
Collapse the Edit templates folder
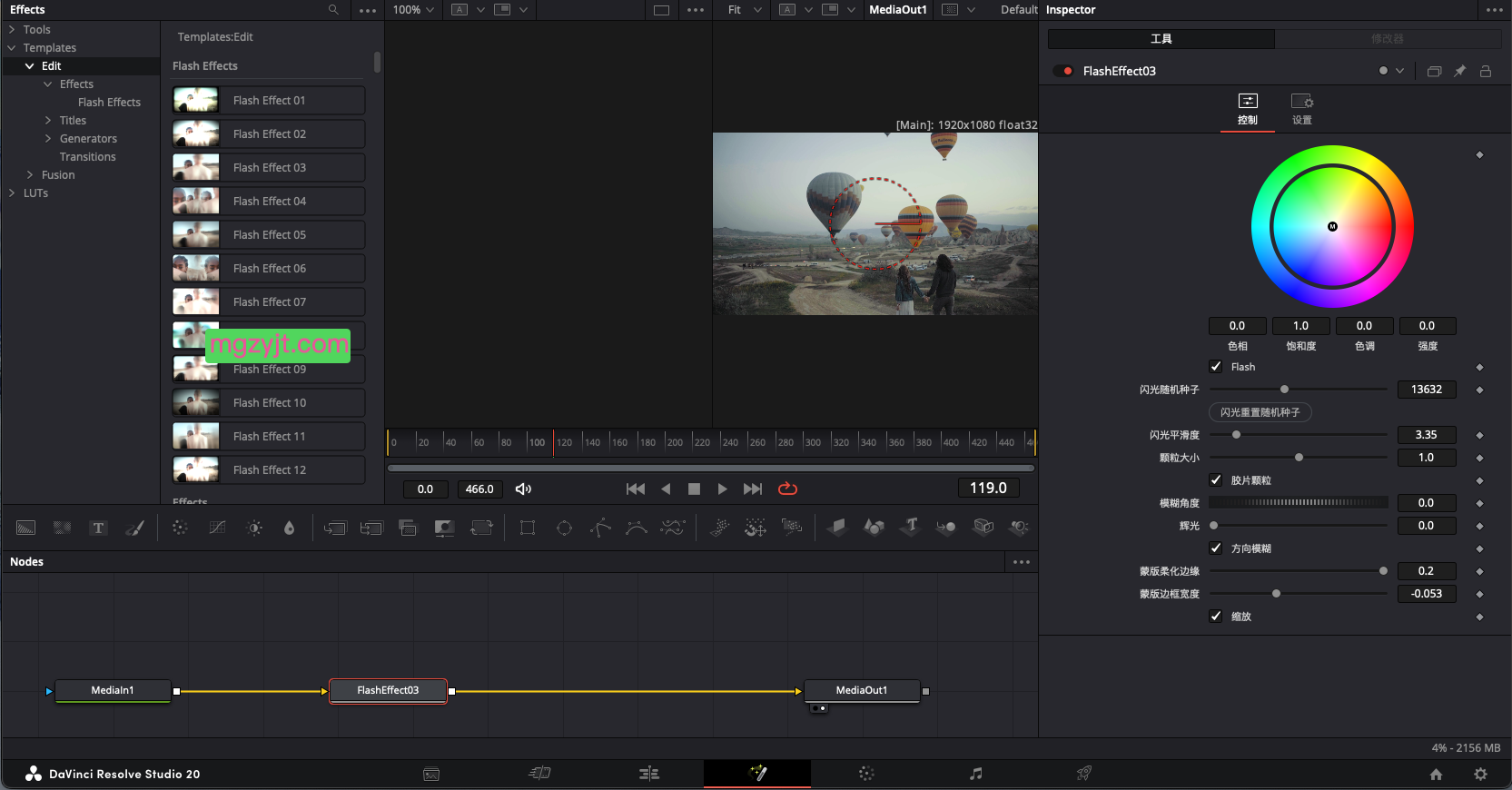click(29, 66)
